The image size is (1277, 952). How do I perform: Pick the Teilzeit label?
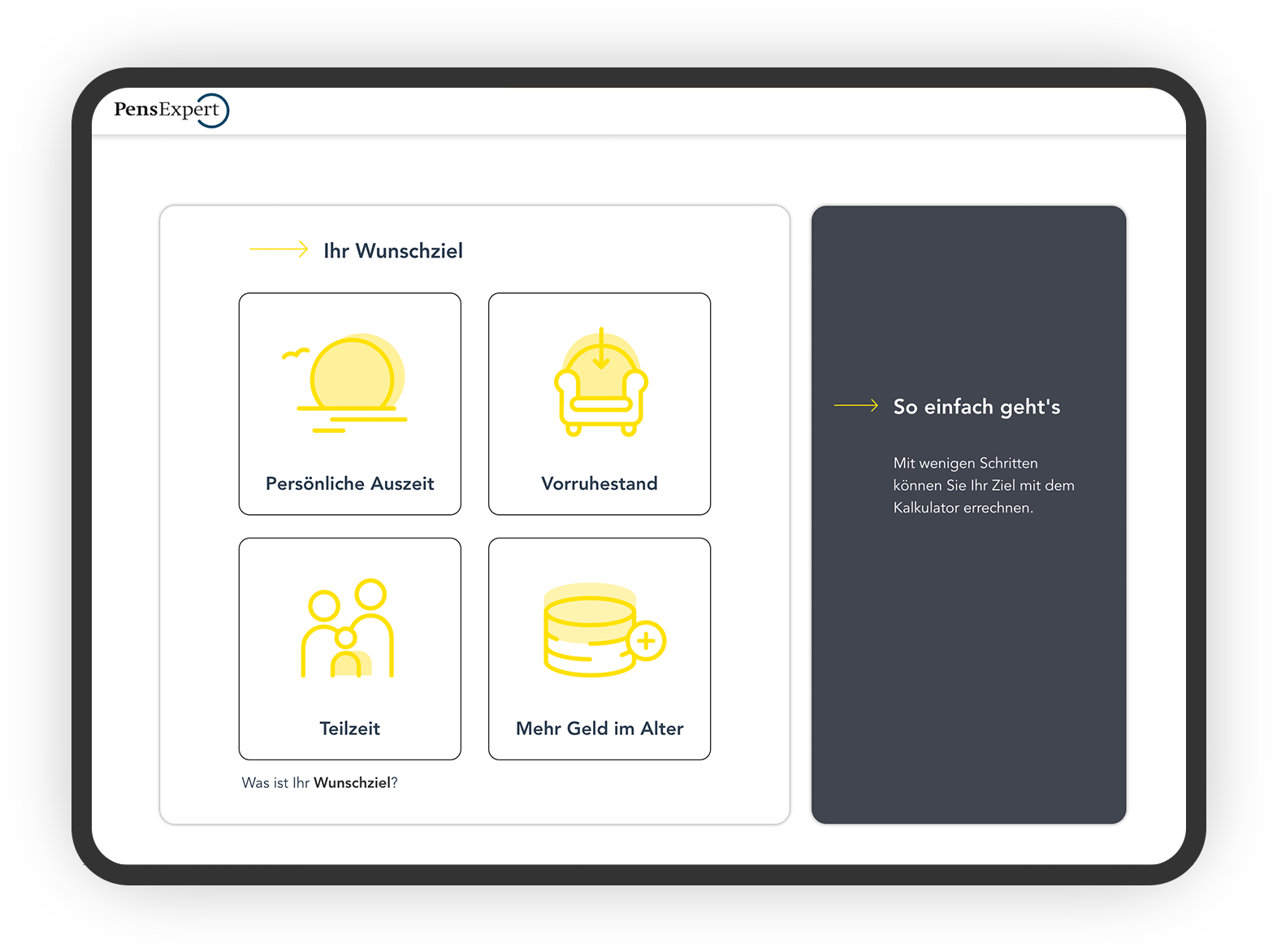point(349,729)
